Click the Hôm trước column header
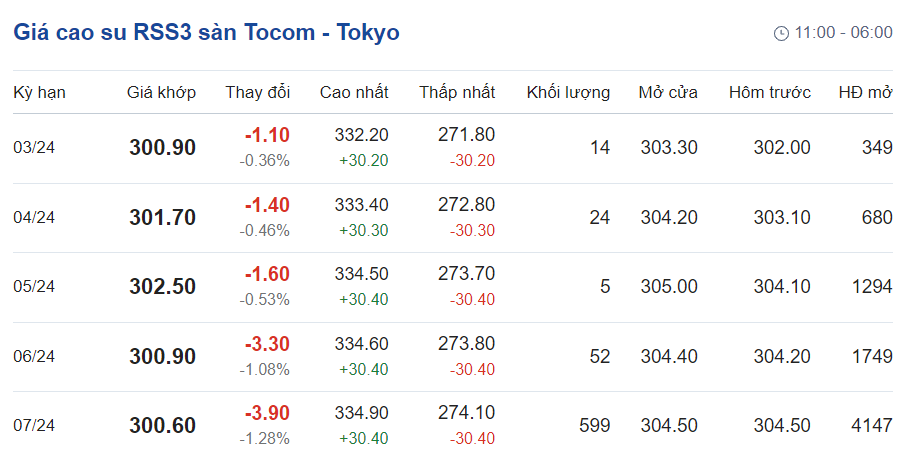The image size is (910, 454). (x=769, y=93)
